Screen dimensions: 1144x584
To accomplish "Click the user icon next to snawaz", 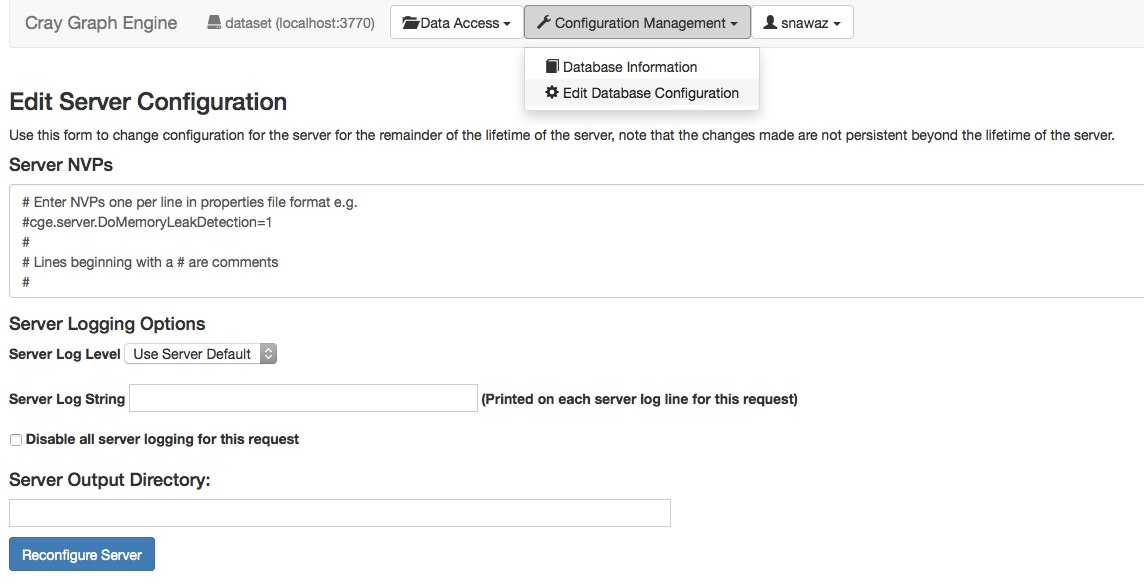I will (770, 23).
